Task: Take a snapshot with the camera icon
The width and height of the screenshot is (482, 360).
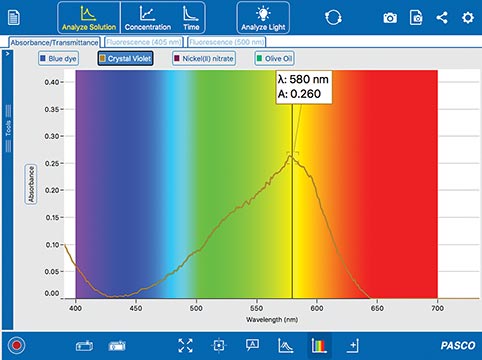Action: click(x=390, y=18)
